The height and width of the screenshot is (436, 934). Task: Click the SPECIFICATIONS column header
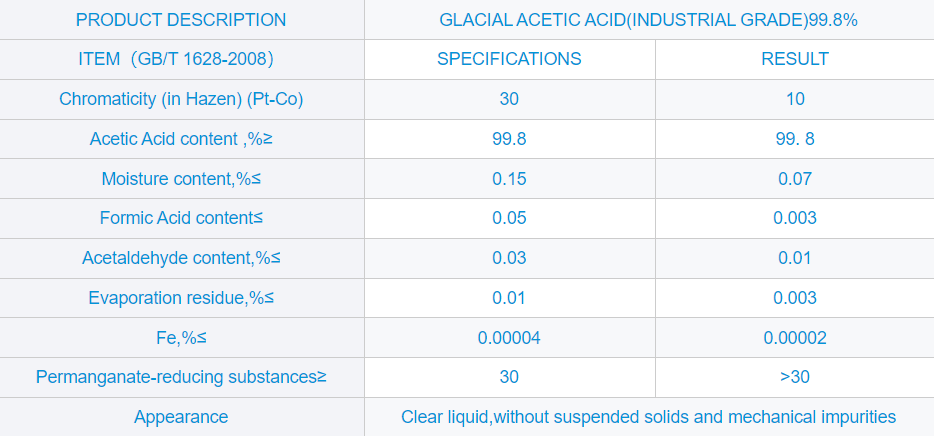tap(509, 59)
